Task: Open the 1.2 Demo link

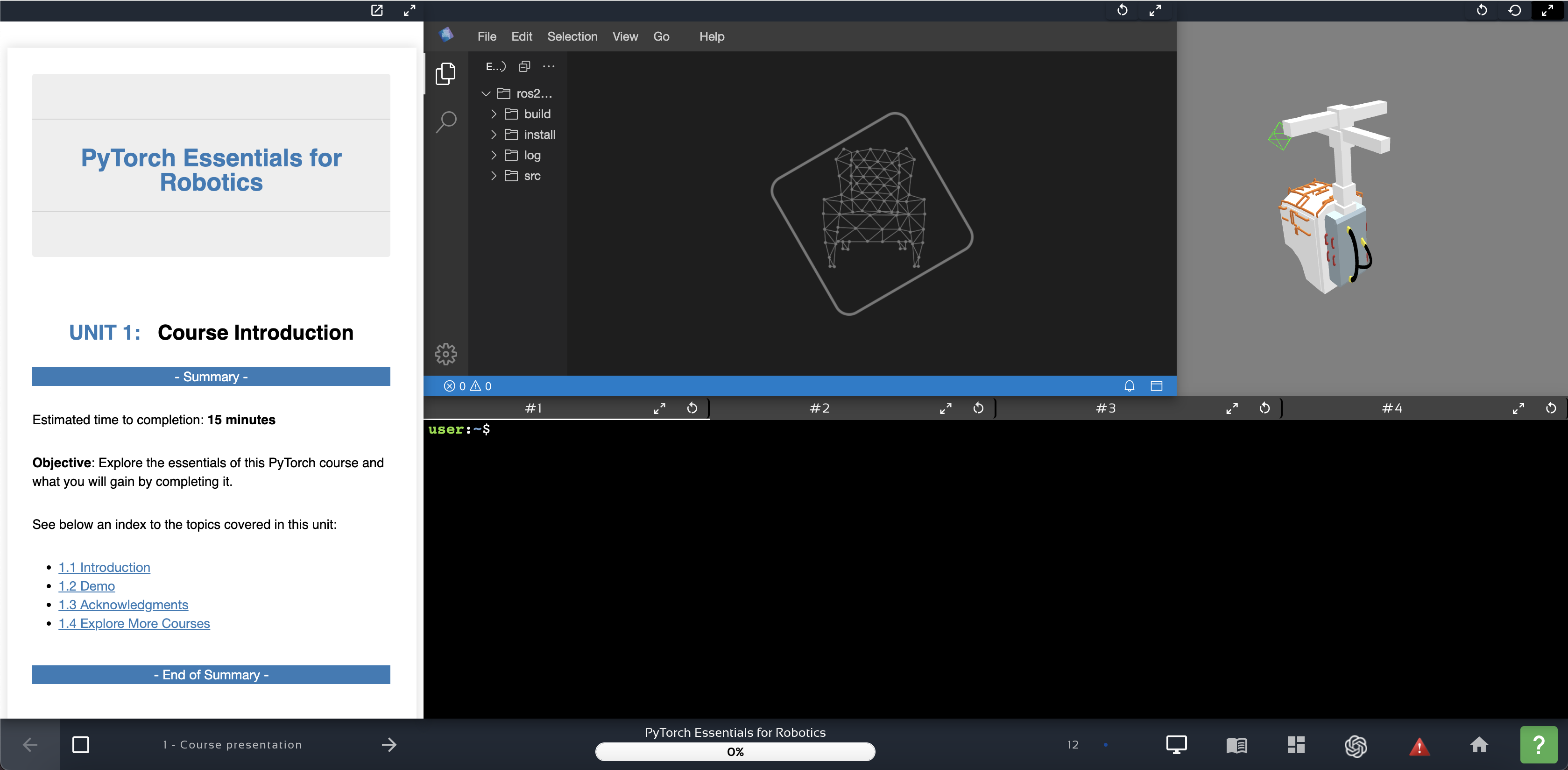Action: point(86,586)
